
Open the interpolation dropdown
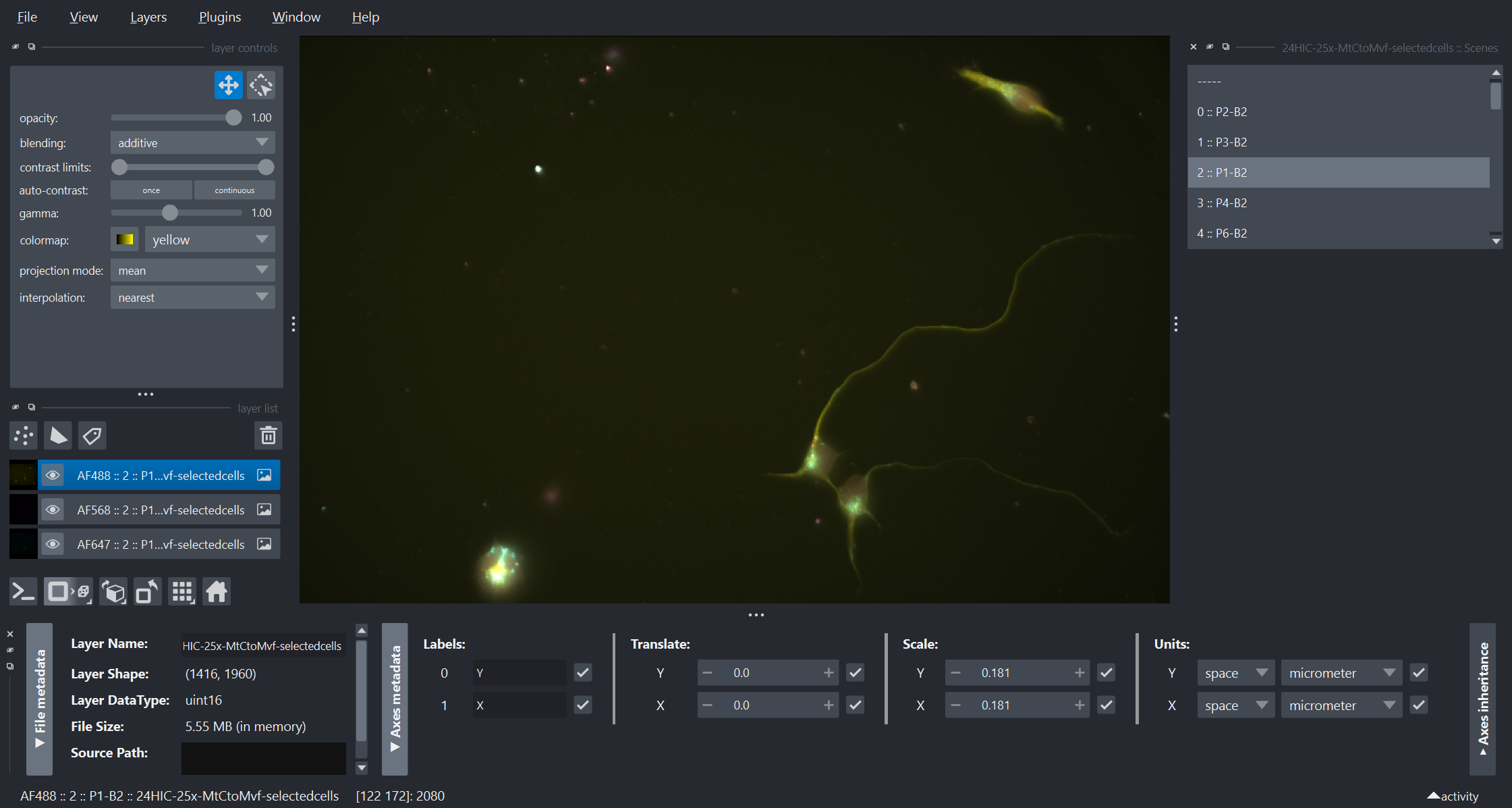(192, 298)
